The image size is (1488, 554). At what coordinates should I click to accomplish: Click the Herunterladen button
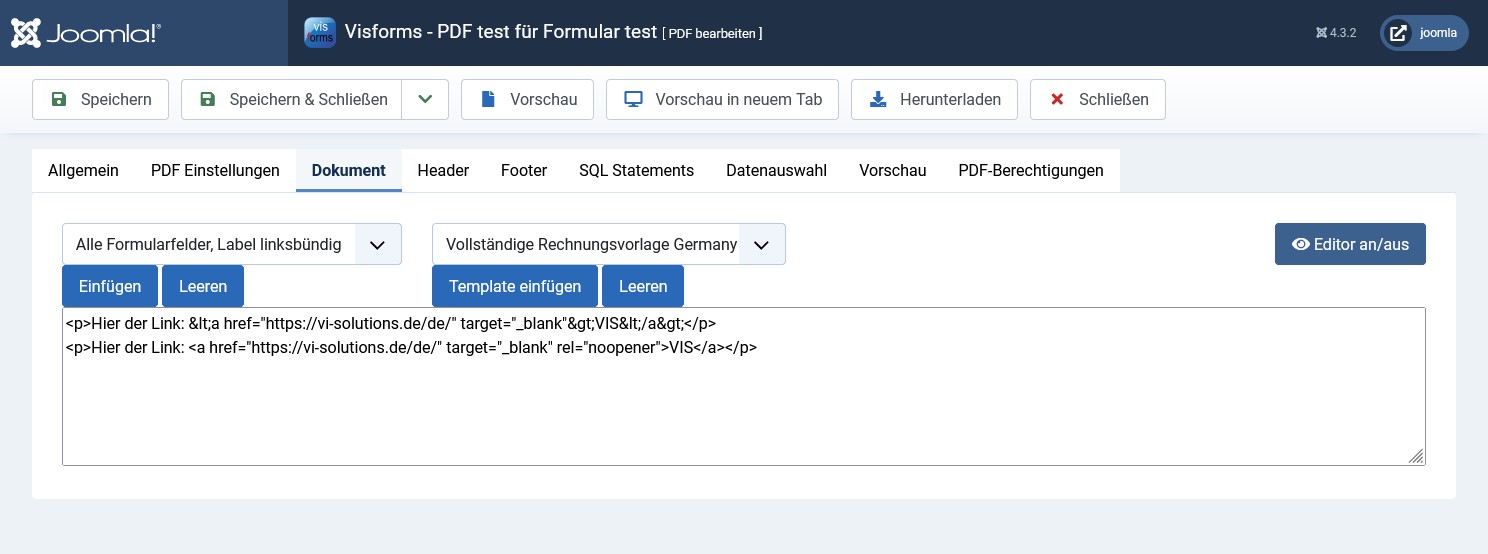934,99
